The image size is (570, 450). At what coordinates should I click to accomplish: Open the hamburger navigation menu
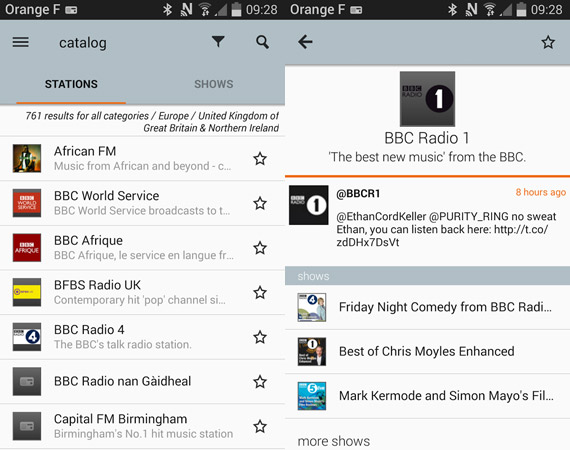click(x=20, y=42)
